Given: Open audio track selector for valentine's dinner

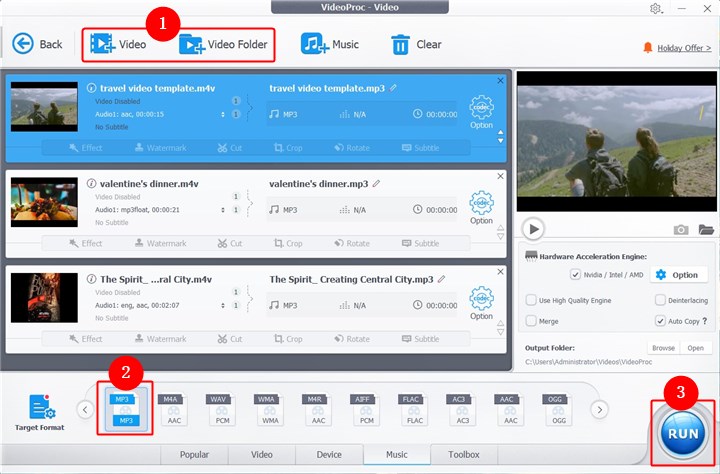Looking at the screenshot, I should click(x=223, y=210).
